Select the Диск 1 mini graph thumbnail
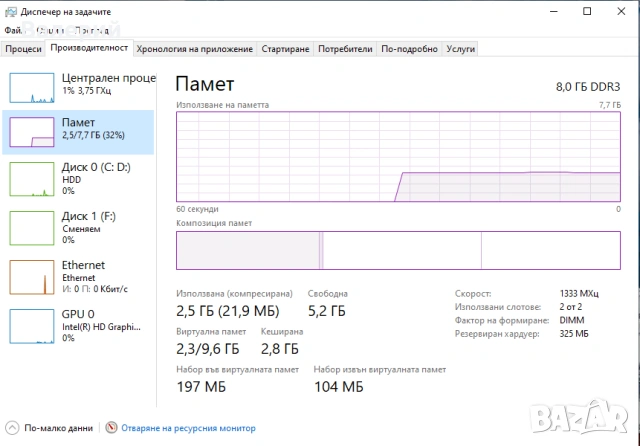The image size is (640, 446). (x=32, y=228)
